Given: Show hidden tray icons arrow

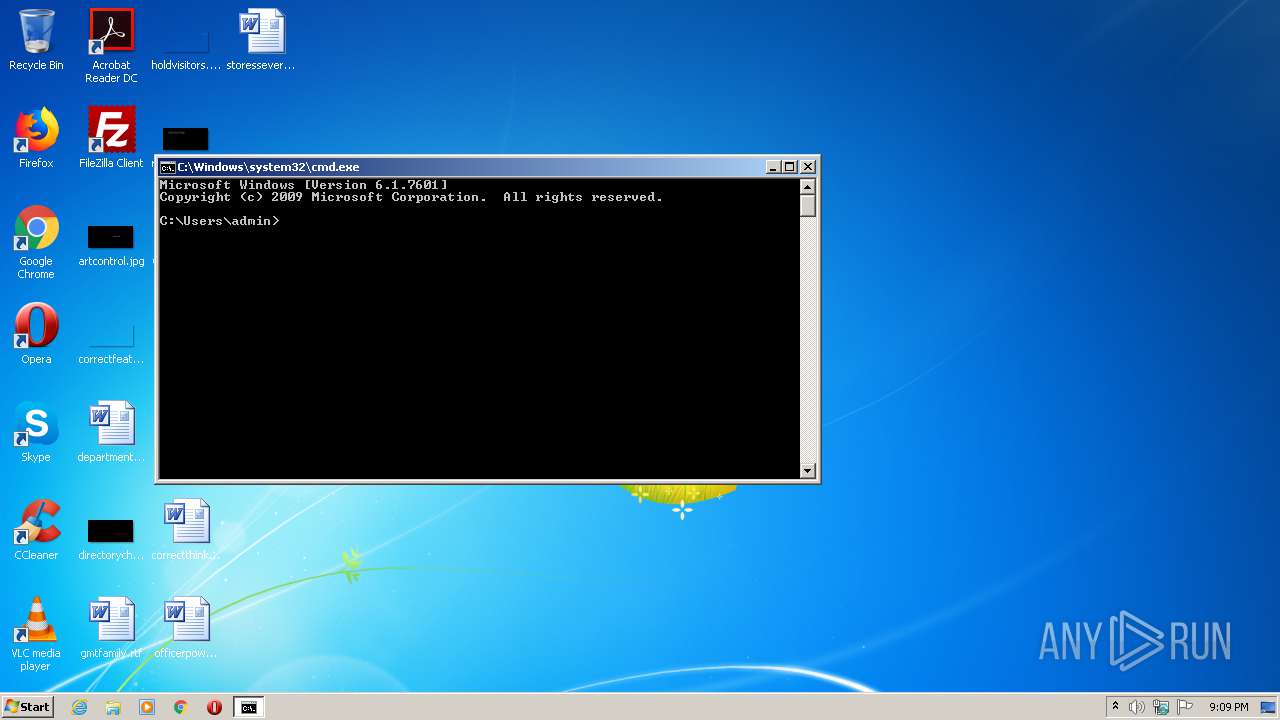Looking at the screenshot, I should [1115, 707].
